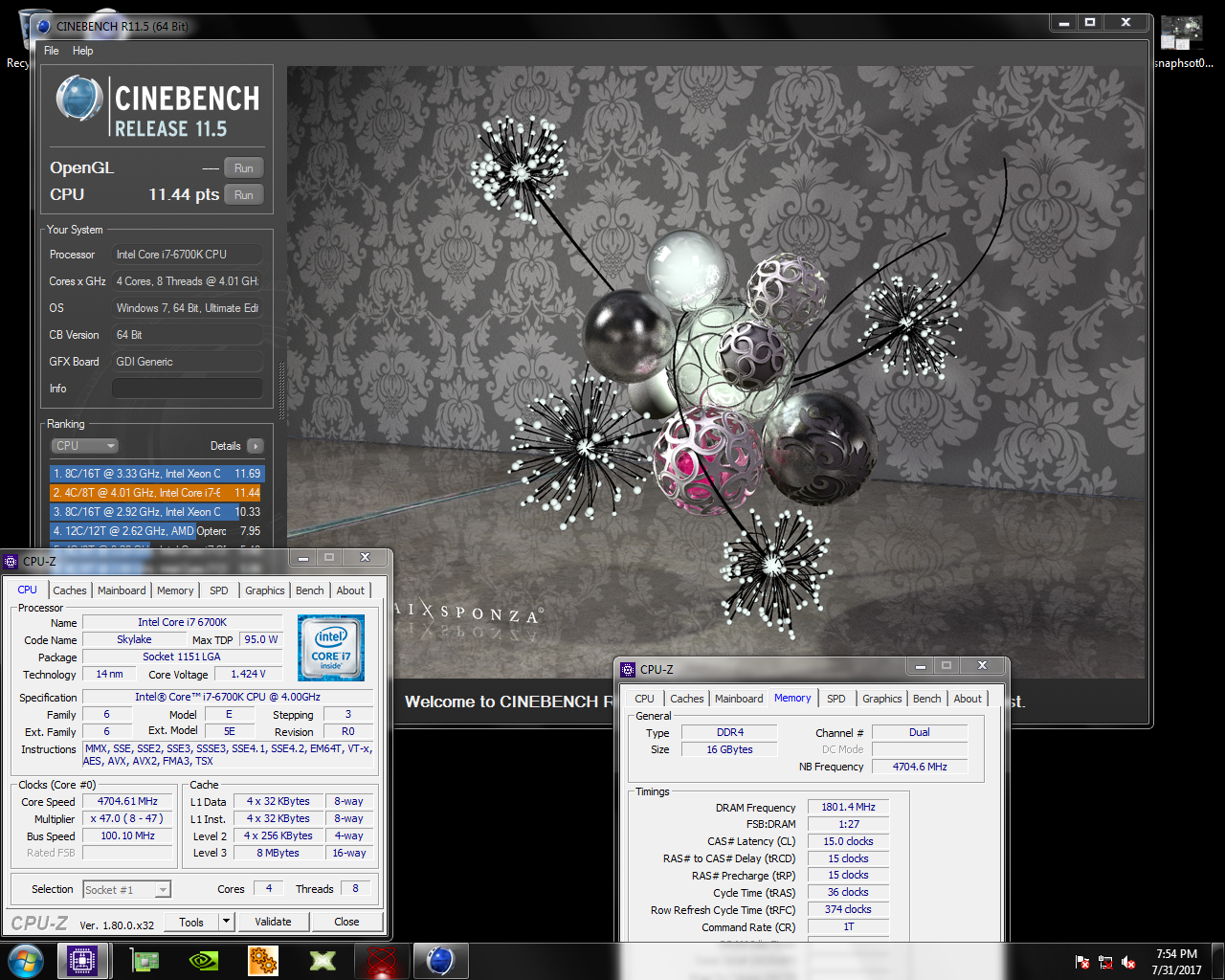Run the CPU benchmark

click(243, 195)
